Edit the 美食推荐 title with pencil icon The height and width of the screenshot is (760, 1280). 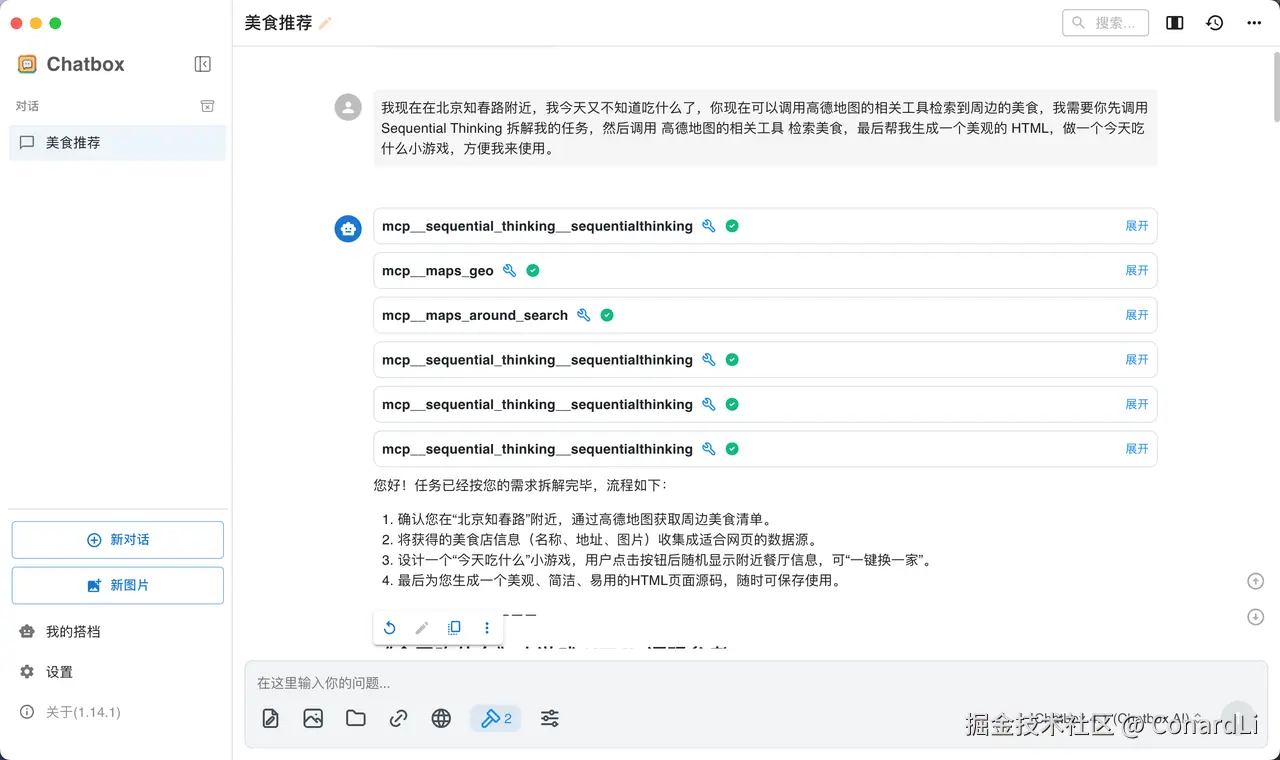(x=325, y=23)
